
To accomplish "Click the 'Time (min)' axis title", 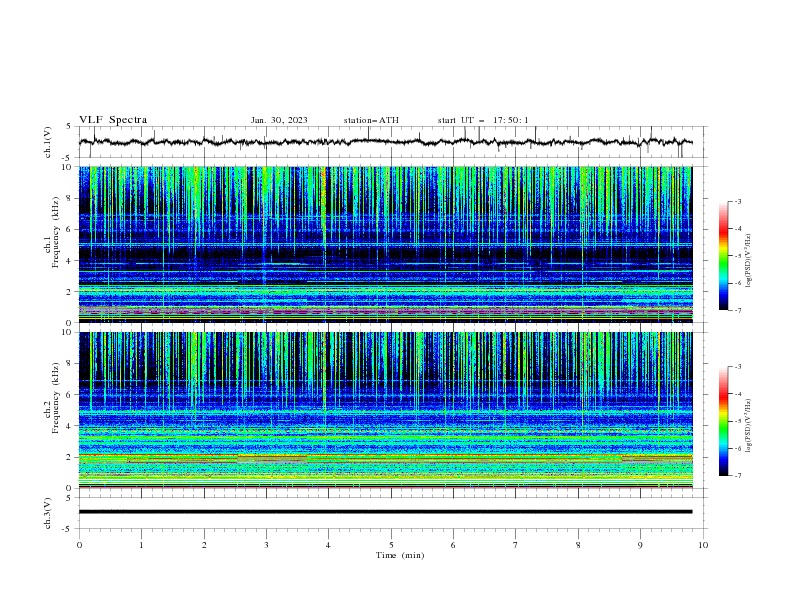I will [400, 555].
